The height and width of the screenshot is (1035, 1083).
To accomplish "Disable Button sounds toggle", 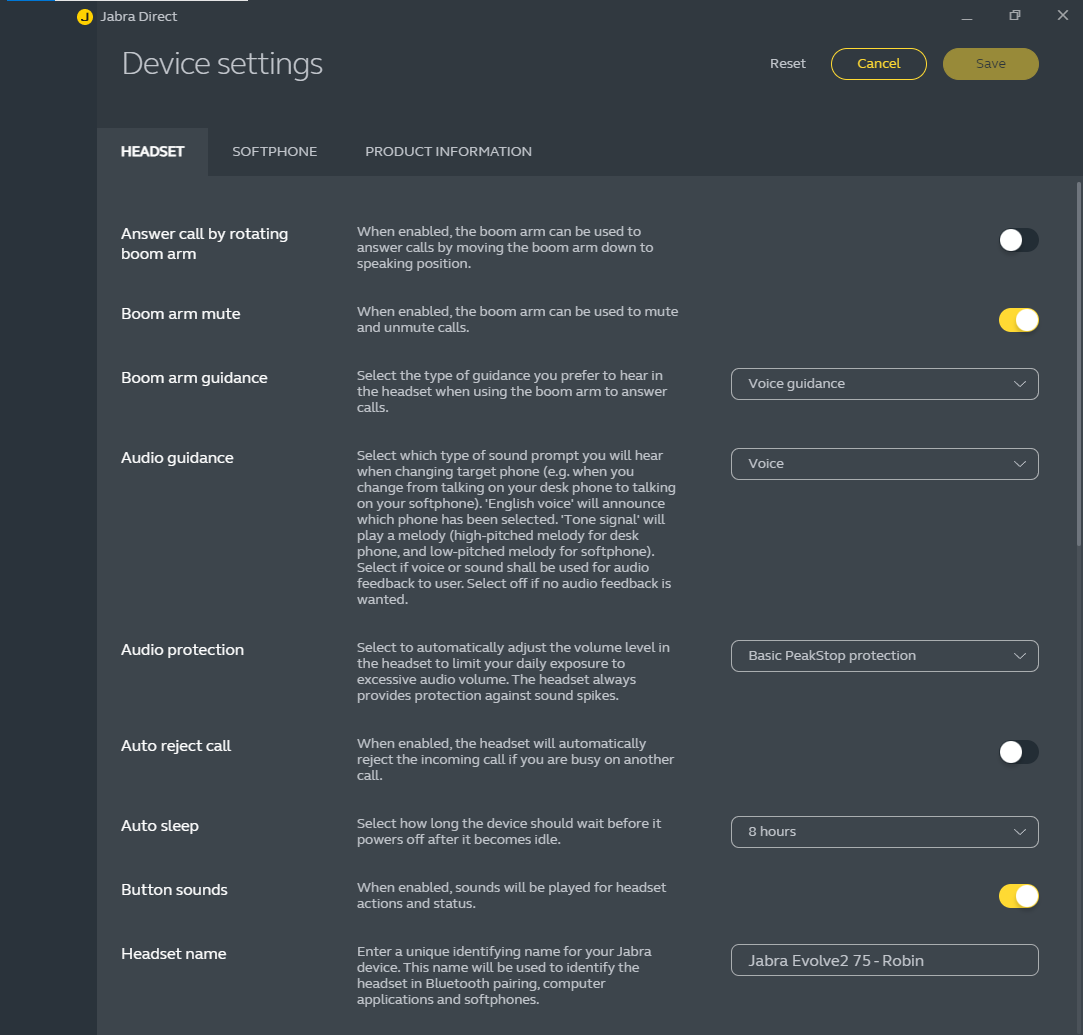I will click(1018, 896).
